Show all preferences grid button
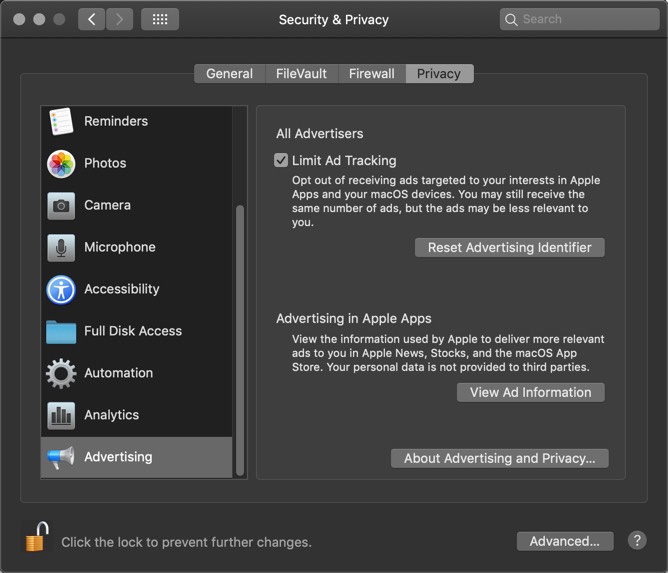 pyautogui.click(x=160, y=19)
